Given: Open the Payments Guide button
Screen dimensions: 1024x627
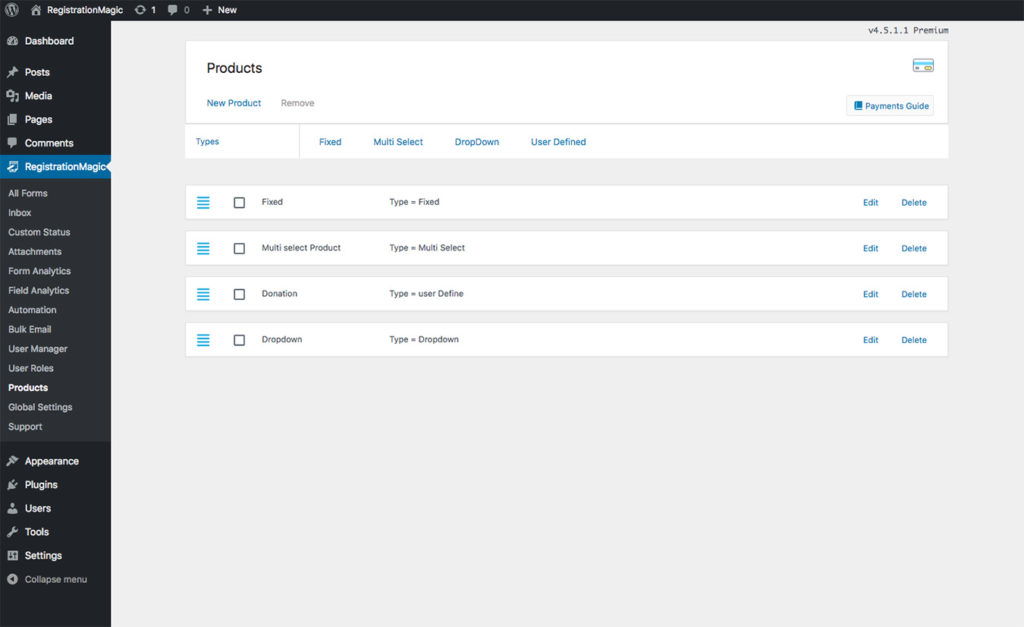Looking at the screenshot, I should tap(890, 106).
